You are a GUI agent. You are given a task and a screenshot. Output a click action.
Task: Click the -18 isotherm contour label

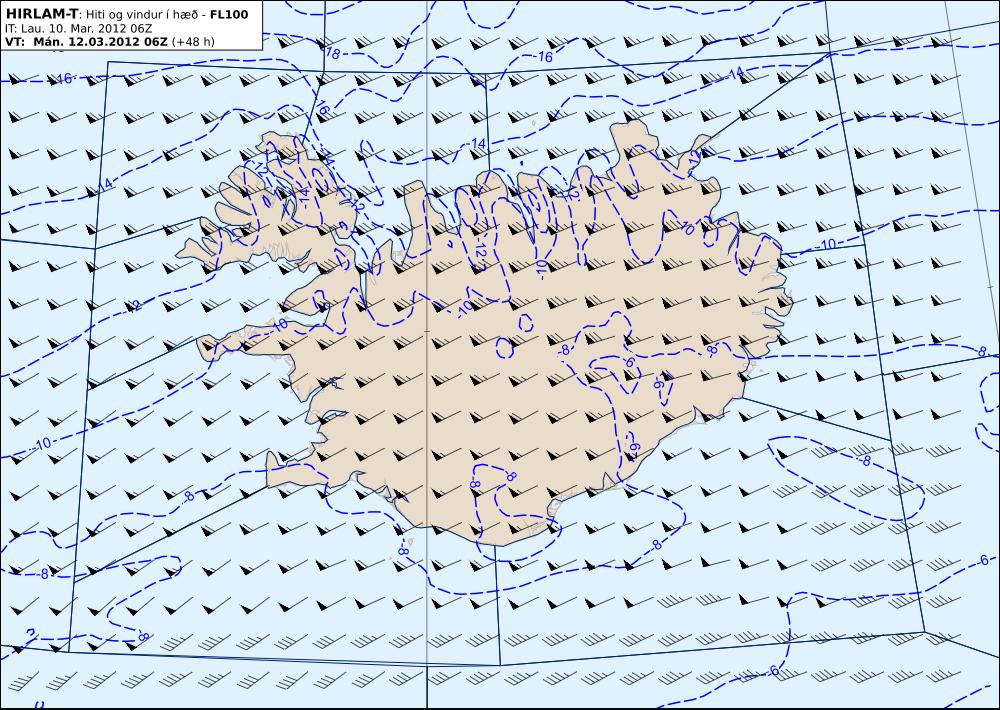(x=332, y=53)
